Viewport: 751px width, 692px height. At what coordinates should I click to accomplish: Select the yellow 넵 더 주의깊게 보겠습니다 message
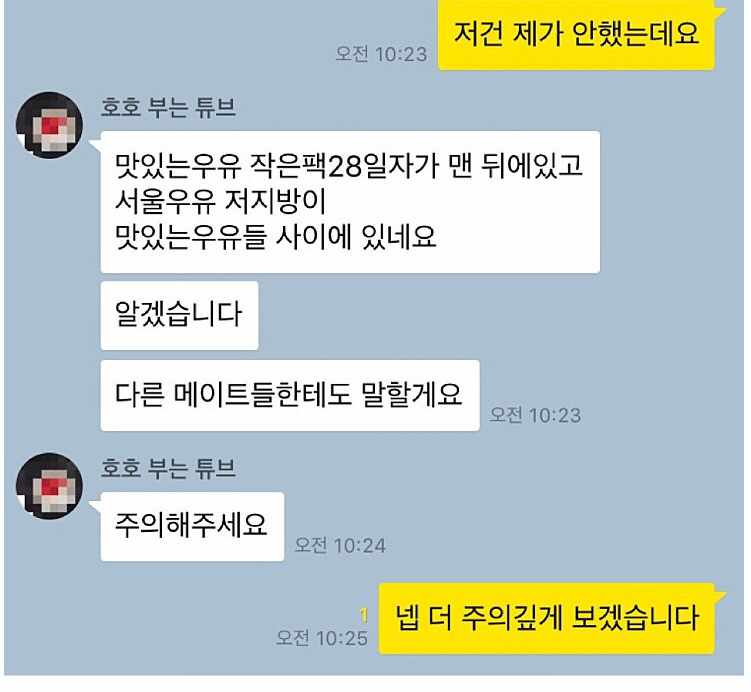[x=546, y=618]
